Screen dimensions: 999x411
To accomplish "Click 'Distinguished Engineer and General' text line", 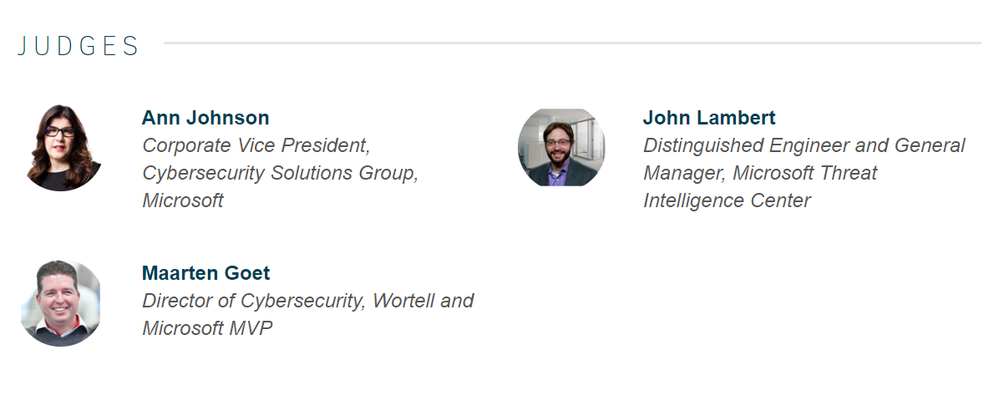I will (x=804, y=146).
